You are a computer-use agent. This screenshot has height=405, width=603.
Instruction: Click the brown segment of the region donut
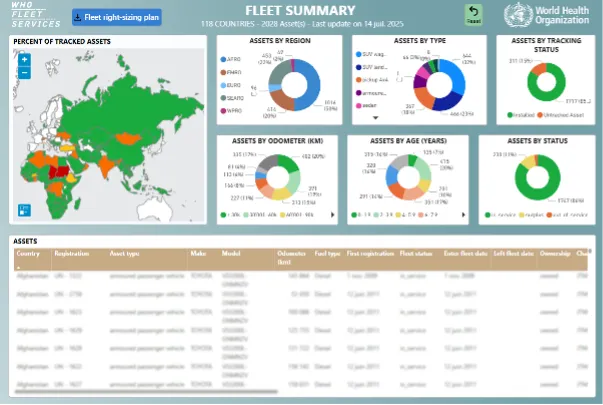281,99
